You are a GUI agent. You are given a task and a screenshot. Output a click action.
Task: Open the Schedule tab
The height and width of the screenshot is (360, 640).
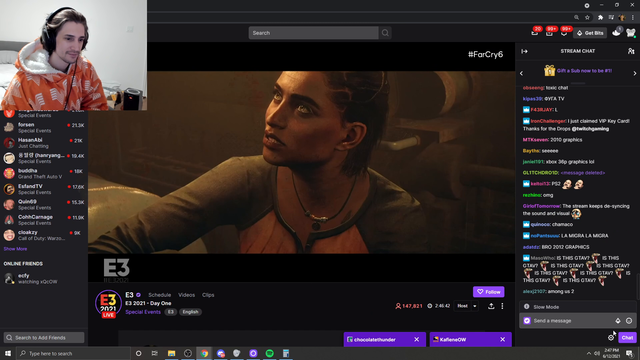pyautogui.click(x=160, y=295)
